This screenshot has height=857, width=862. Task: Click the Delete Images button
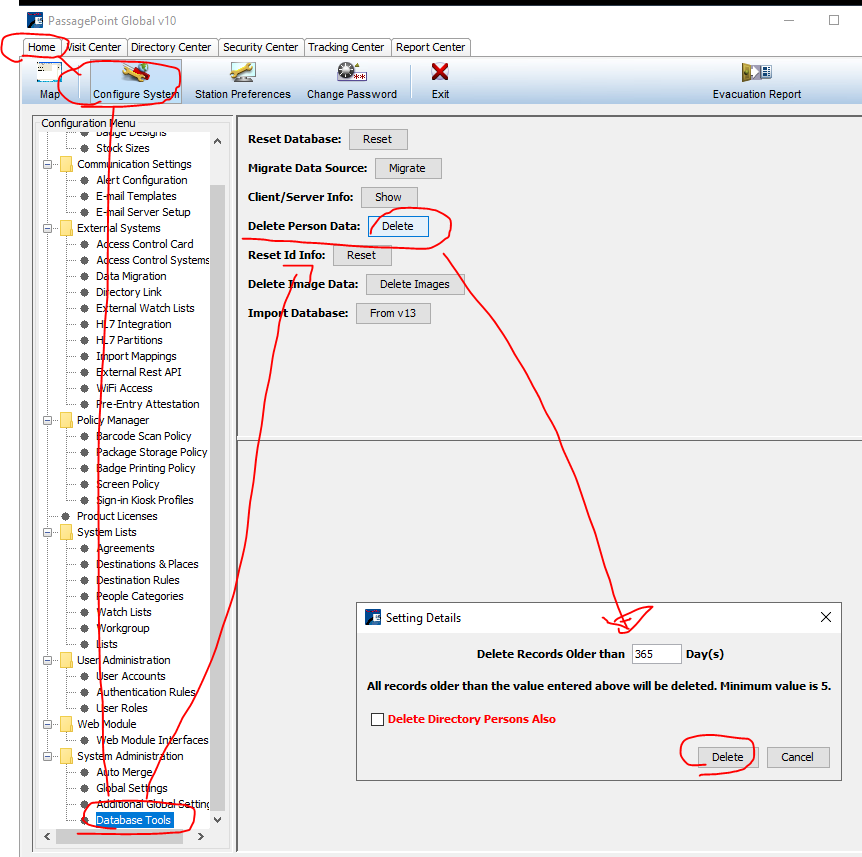click(415, 284)
